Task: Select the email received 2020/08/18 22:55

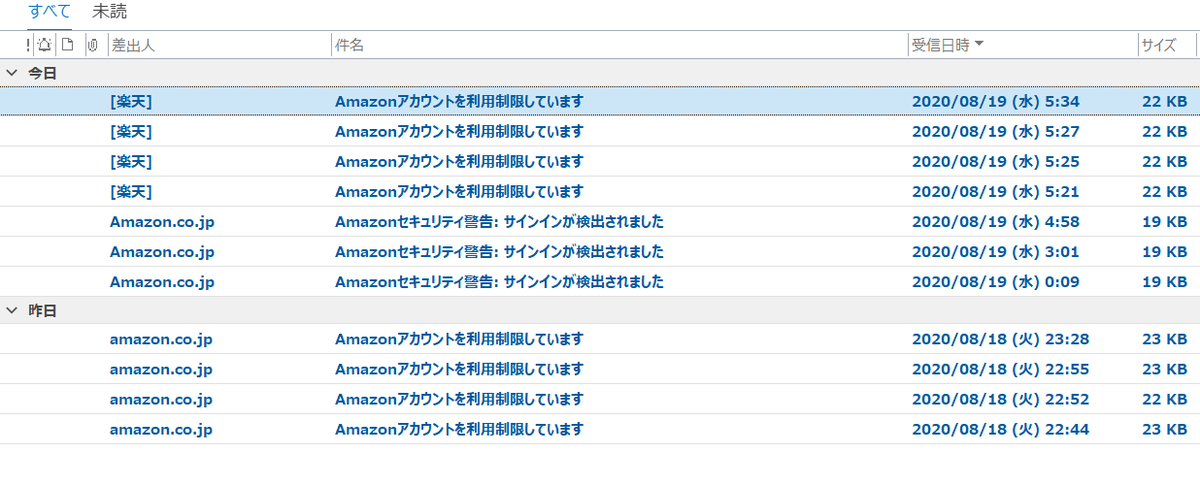Action: [600, 369]
